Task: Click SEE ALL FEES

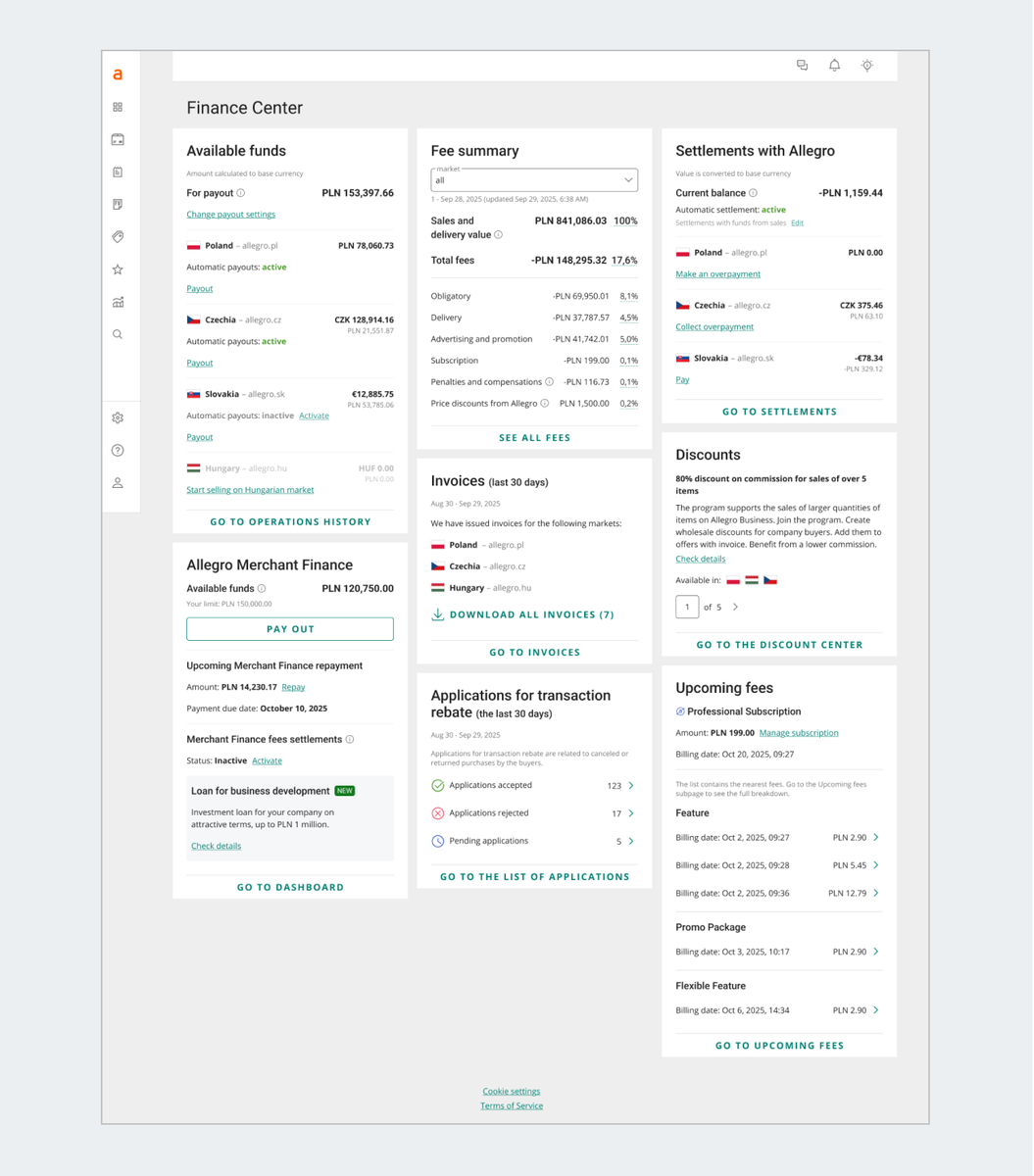Action: pyautogui.click(x=534, y=438)
